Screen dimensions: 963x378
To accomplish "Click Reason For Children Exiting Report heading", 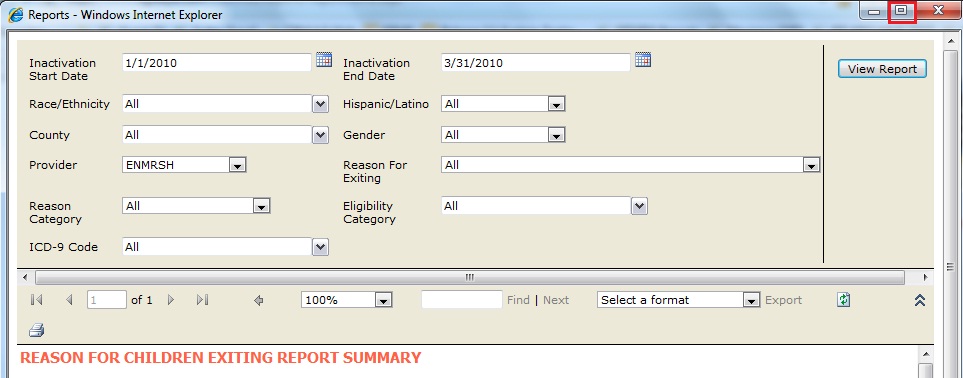I will [x=220, y=358].
